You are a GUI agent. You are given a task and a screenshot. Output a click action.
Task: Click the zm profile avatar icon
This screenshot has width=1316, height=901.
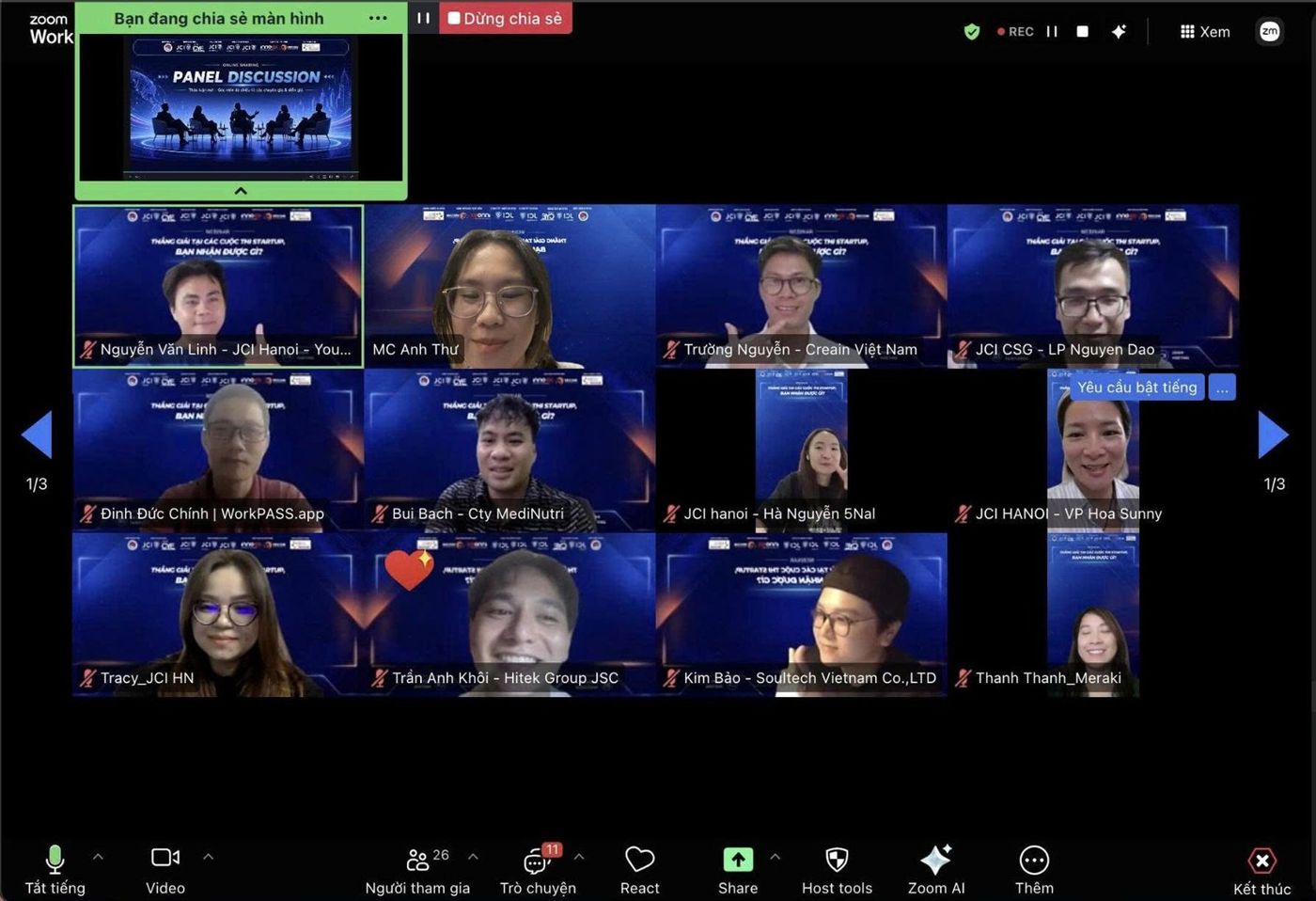(1269, 32)
